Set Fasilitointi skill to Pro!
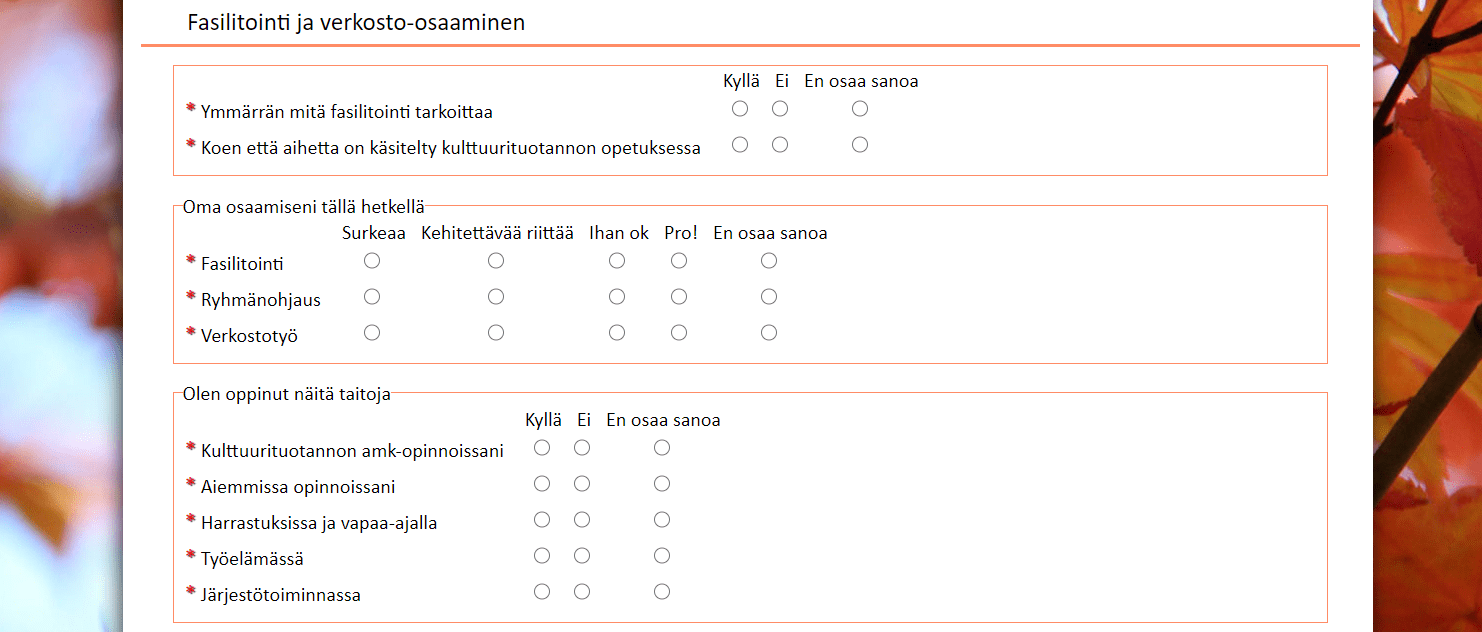Image resolution: width=1482 pixels, height=632 pixels. tap(679, 261)
